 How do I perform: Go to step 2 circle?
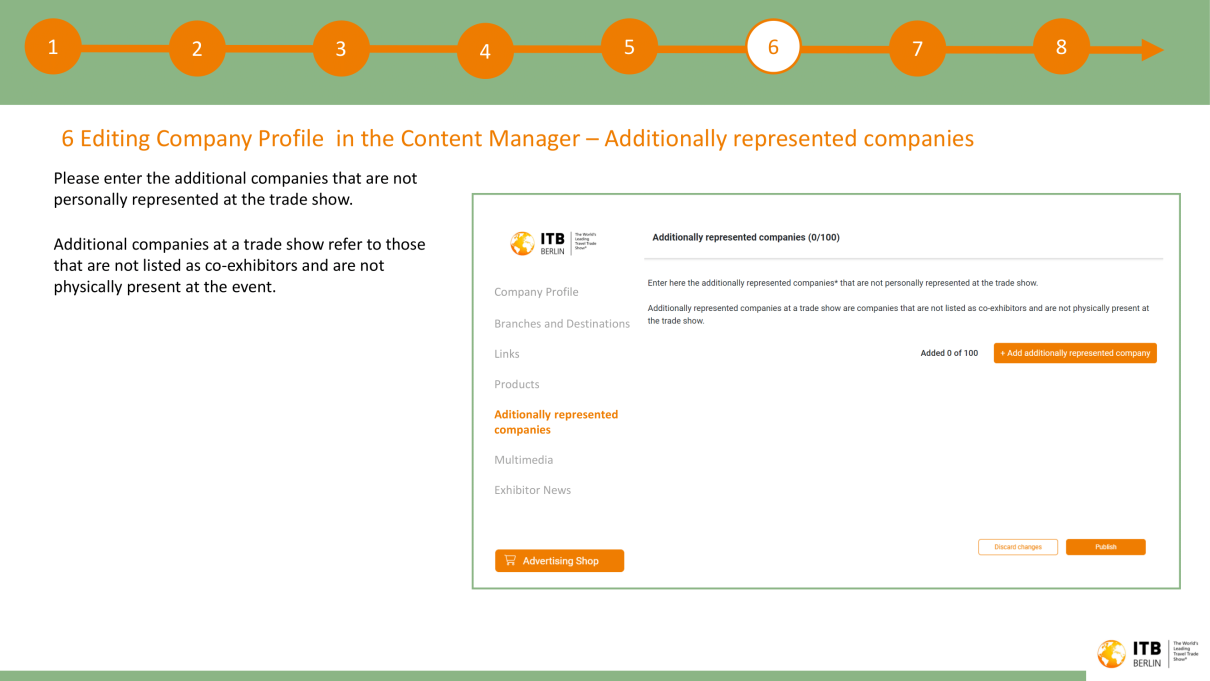[196, 49]
